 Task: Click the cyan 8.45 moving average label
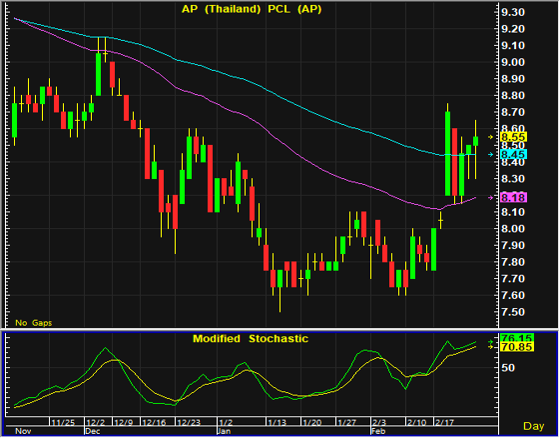tap(514, 154)
